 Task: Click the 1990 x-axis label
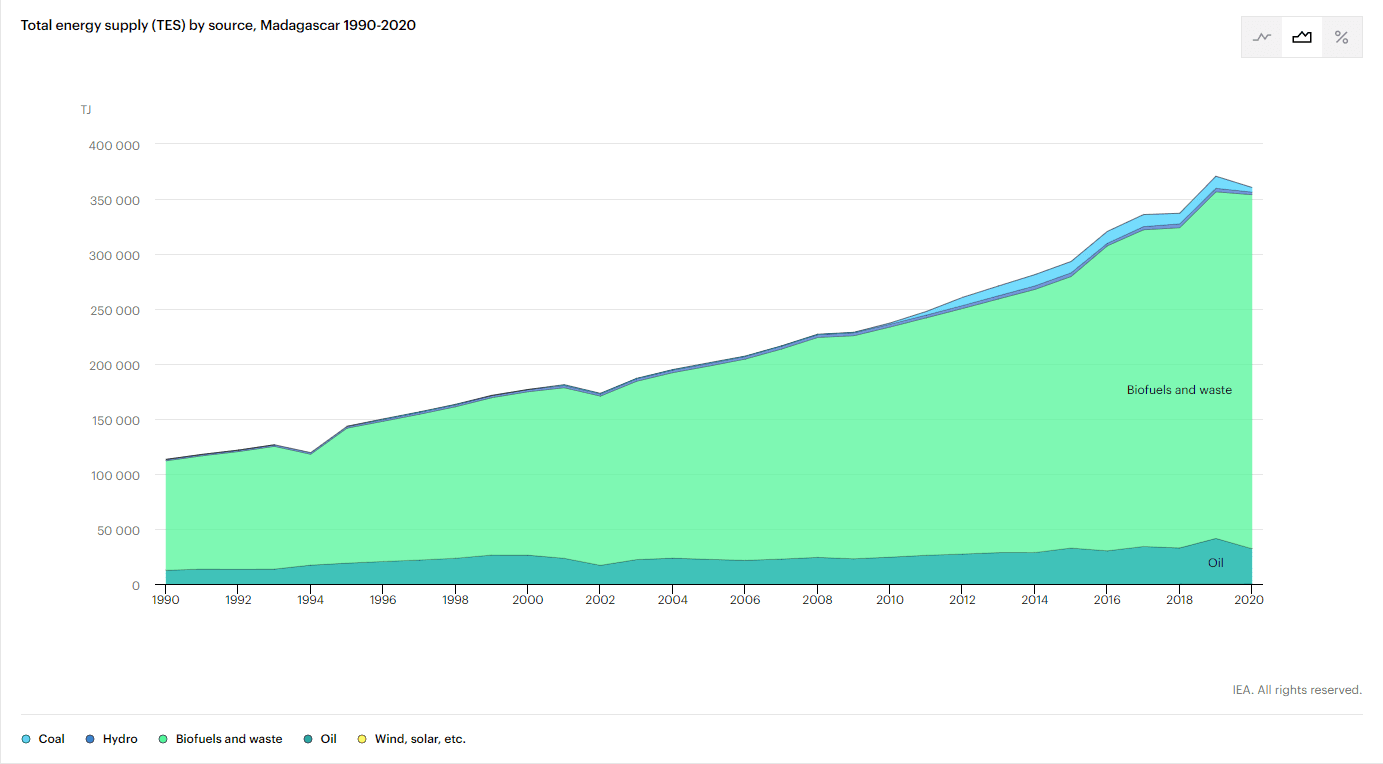click(x=166, y=600)
